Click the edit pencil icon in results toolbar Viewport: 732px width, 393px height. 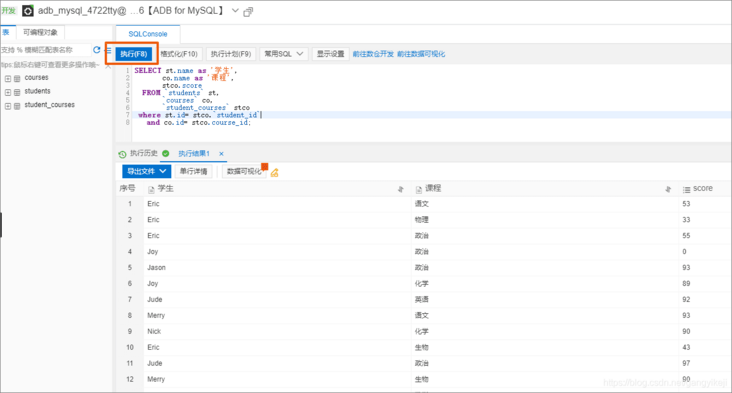point(274,173)
